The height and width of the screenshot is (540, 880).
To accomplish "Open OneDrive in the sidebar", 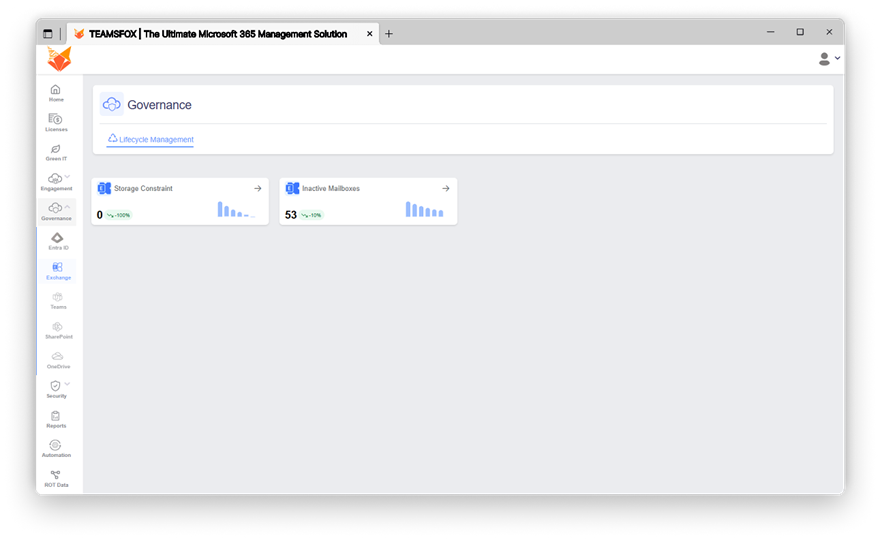I will click(58, 360).
